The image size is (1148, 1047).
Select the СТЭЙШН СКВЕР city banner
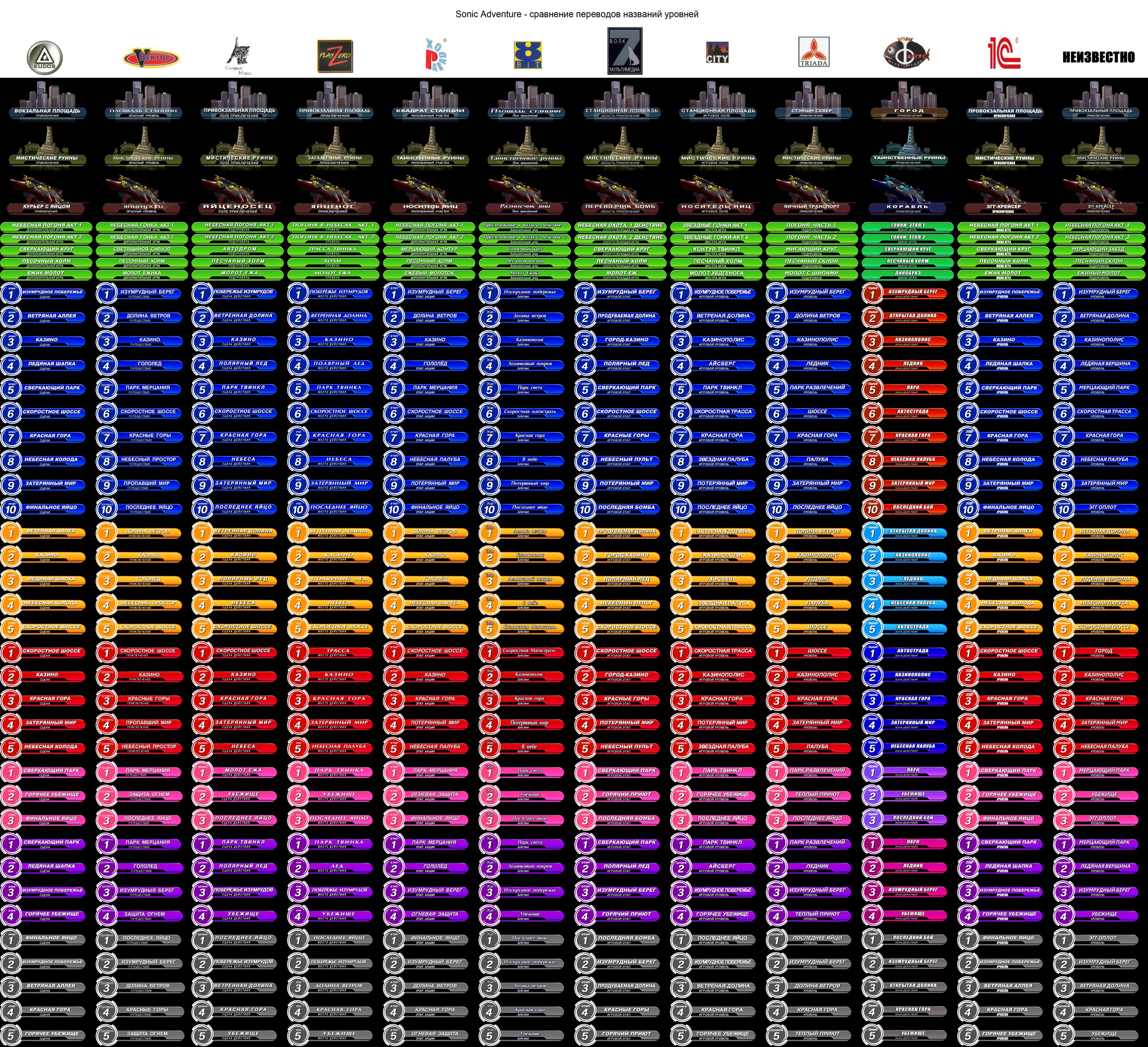pyautogui.click(x=812, y=111)
